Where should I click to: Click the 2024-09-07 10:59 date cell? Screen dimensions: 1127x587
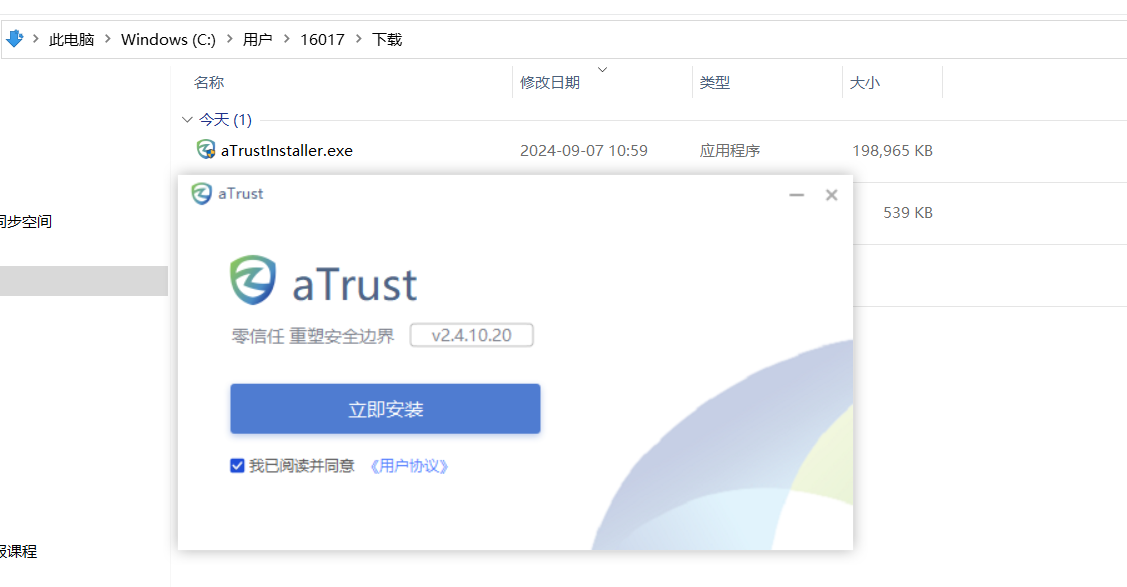pos(584,150)
